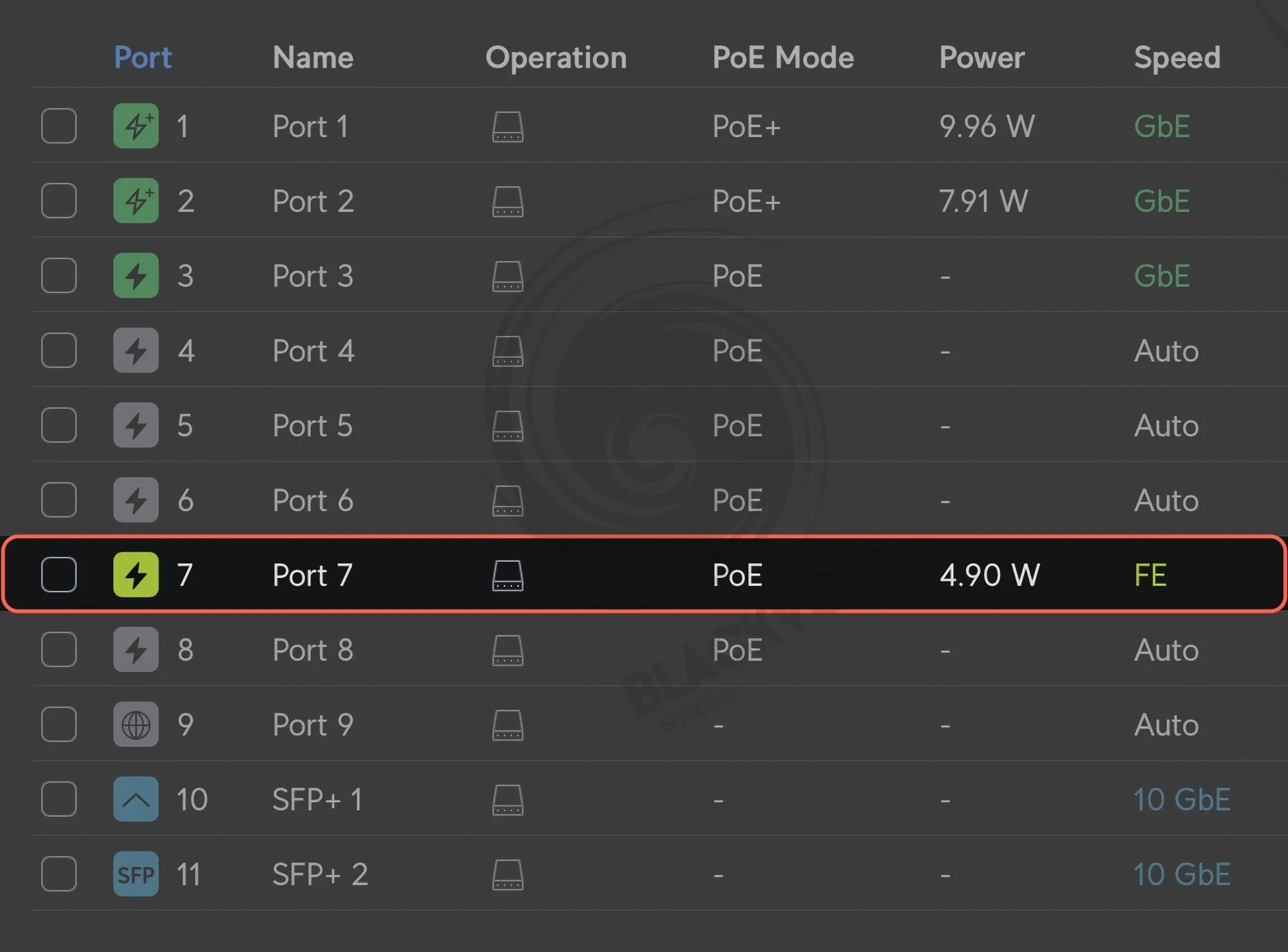Click the gray PoE icon for port 5

tap(136, 425)
